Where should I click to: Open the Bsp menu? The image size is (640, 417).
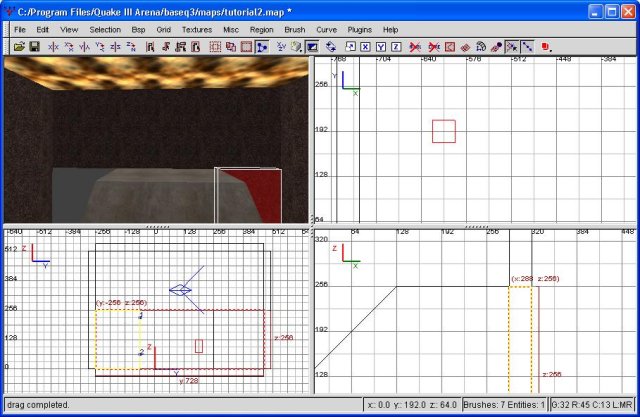click(x=138, y=30)
